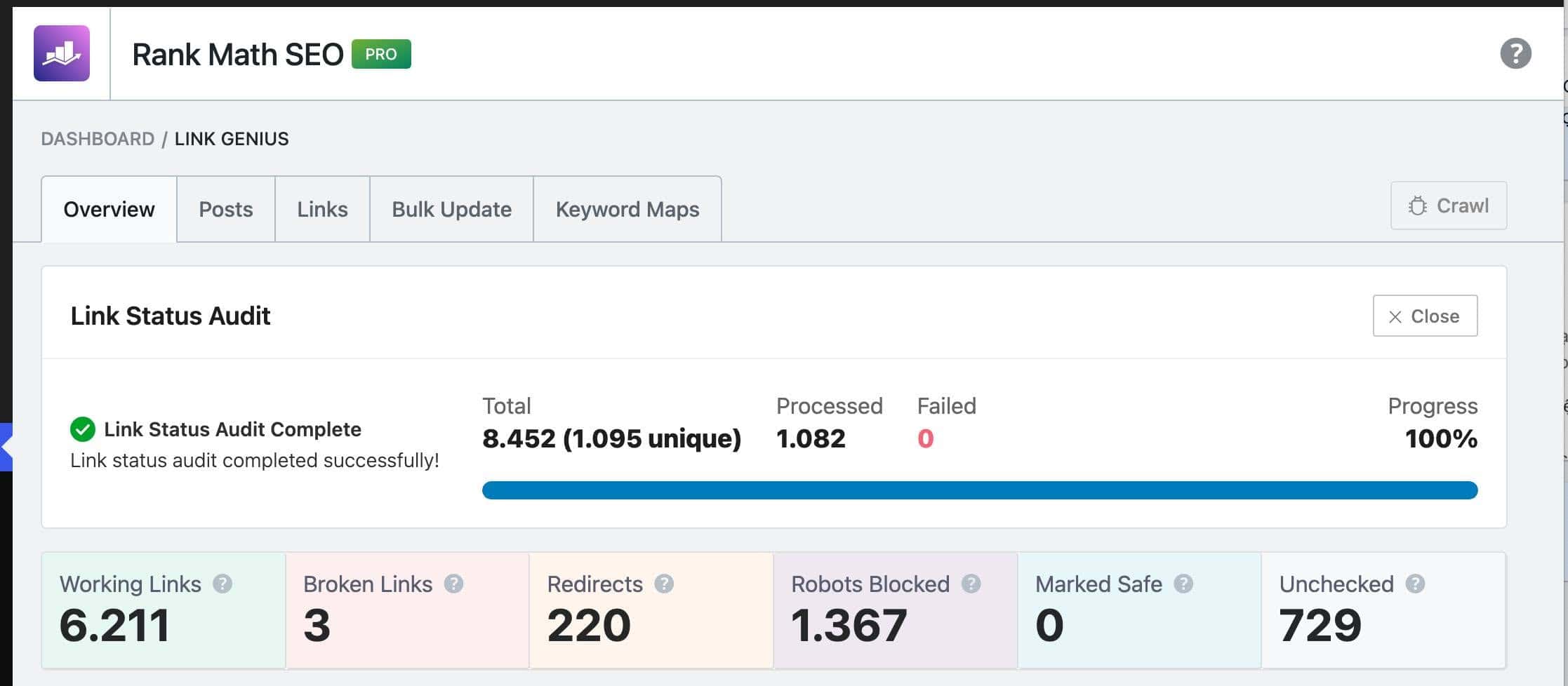Open the Redirects 220 card
This screenshot has height=686, width=1568.
pos(651,610)
